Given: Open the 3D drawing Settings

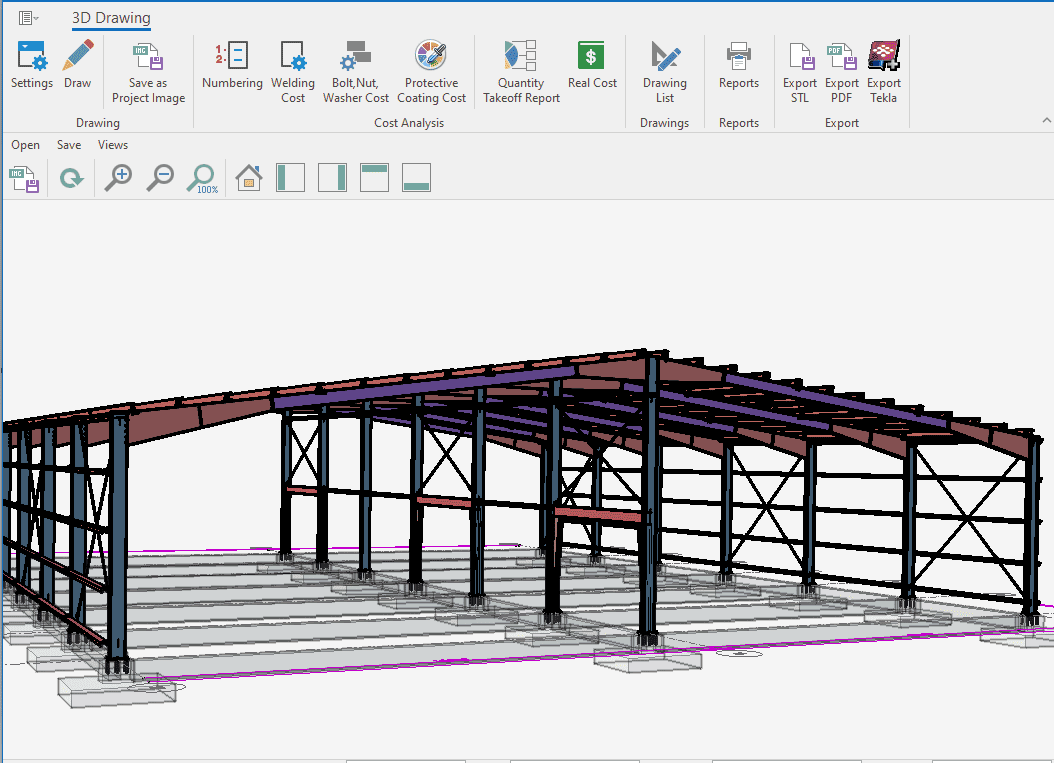Looking at the screenshot, I should point(32,65).
